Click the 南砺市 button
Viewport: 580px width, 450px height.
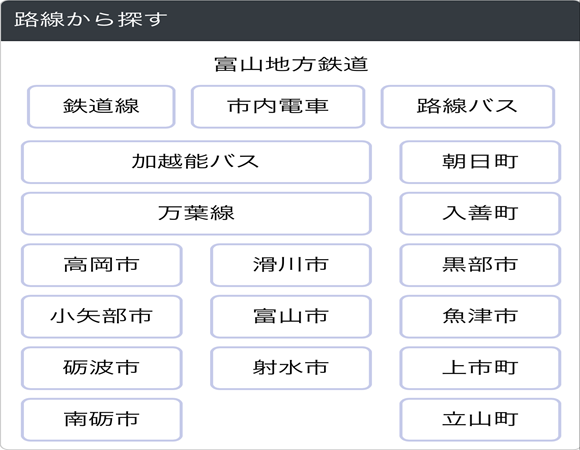102,420
